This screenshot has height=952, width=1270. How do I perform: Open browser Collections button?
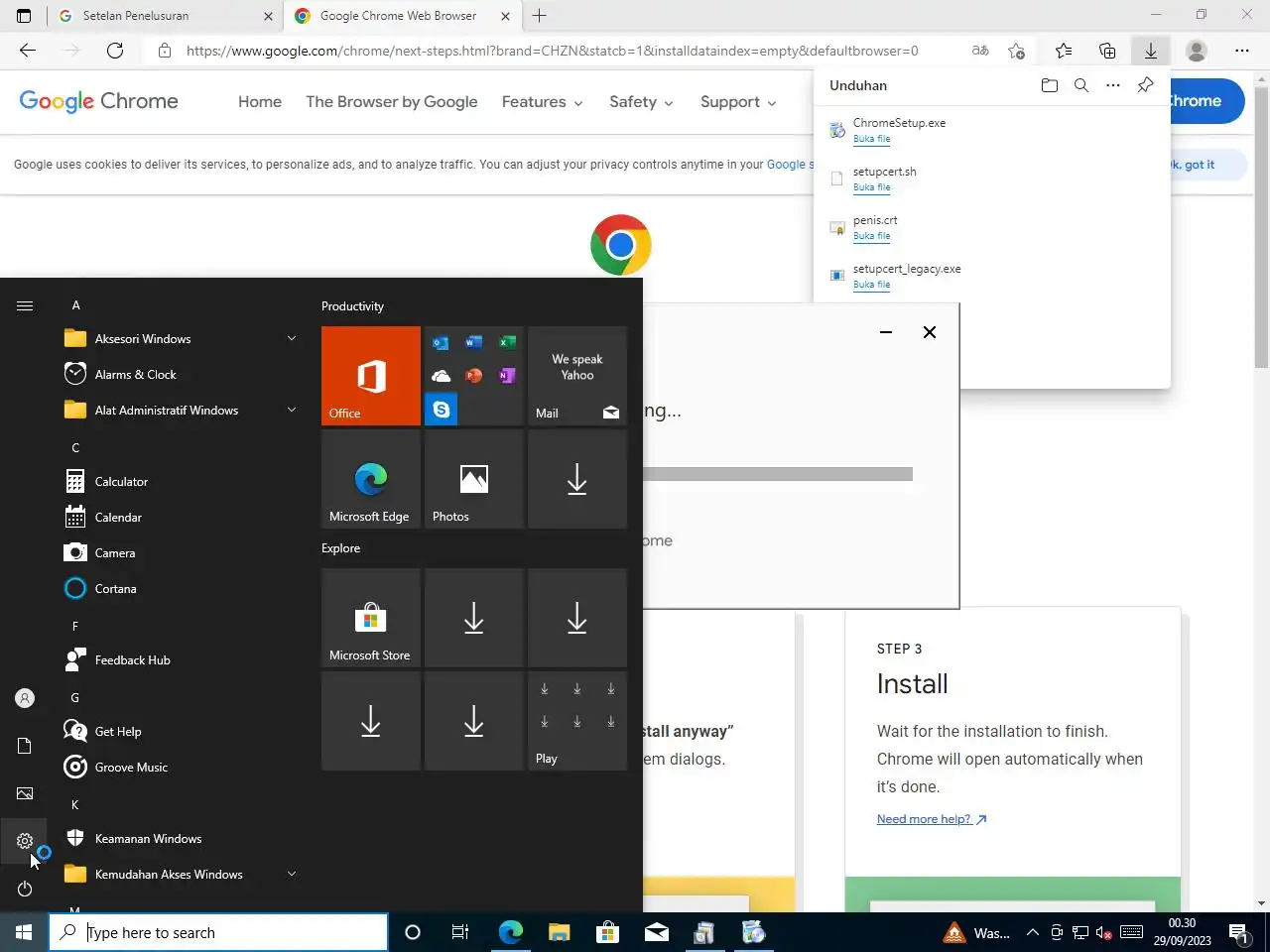click(x=1107, y=51)
